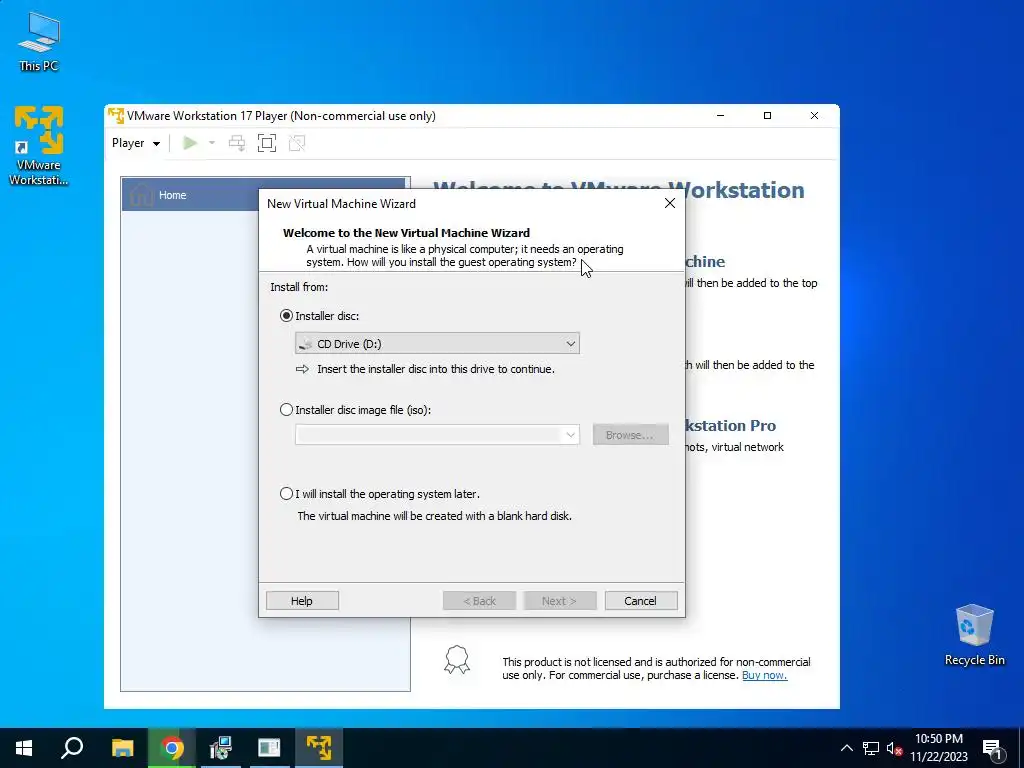The width and height of the screenshot is (1024, 768).
Task: Click the ISO image file path field
Action: tap(428, 435)
